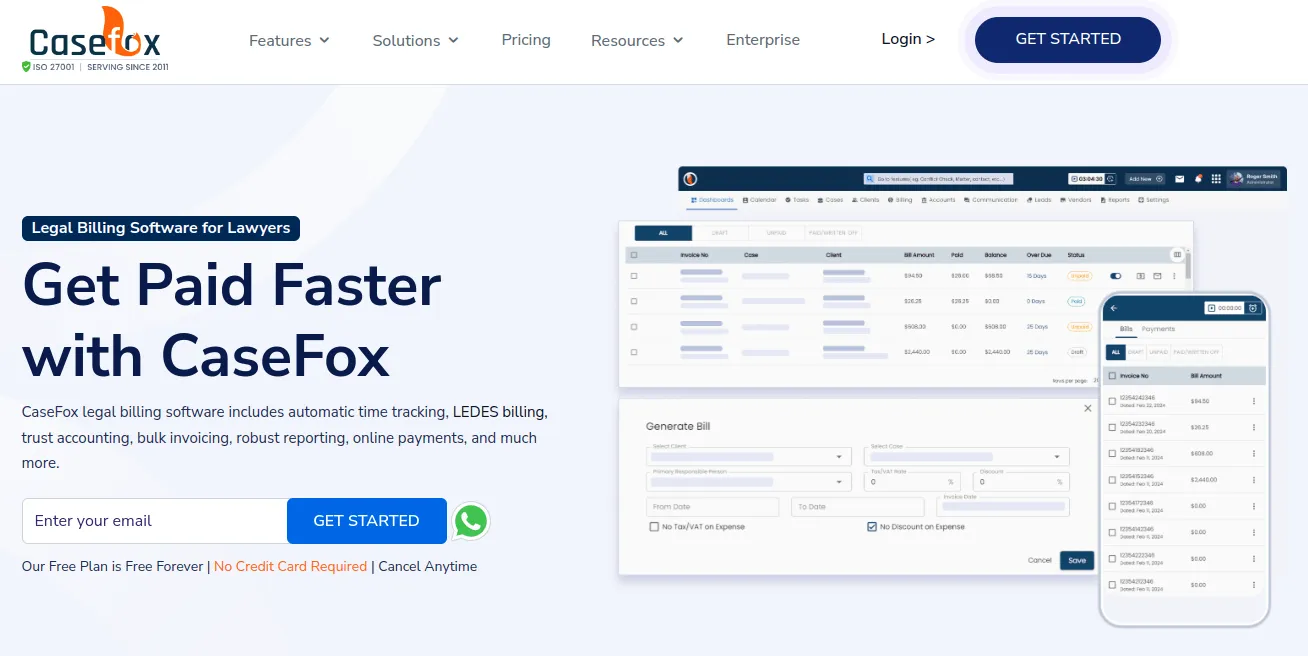
Task: Click the Login link
Action: coord(908,39)
